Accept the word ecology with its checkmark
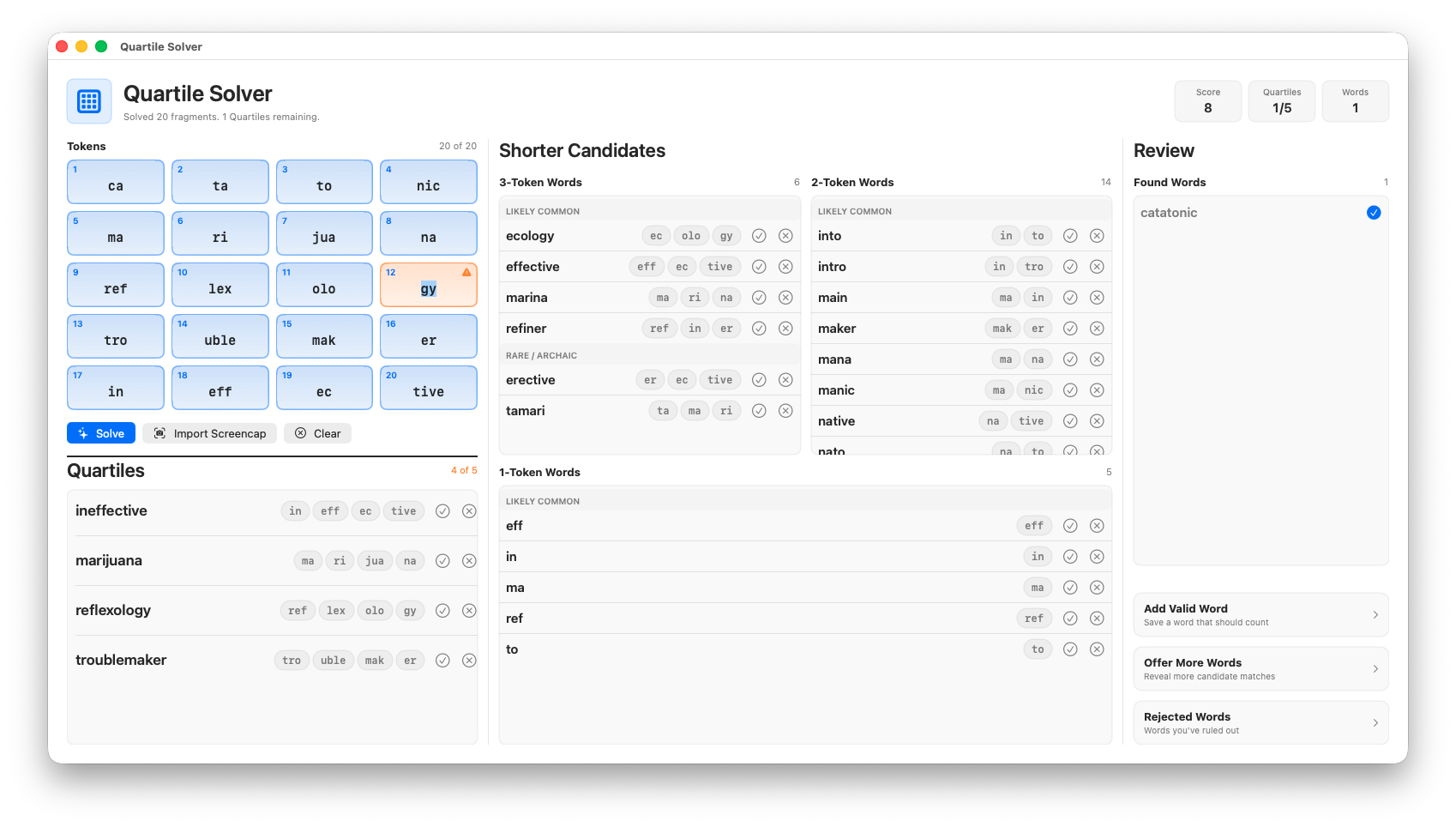 [x=759, y=236]
